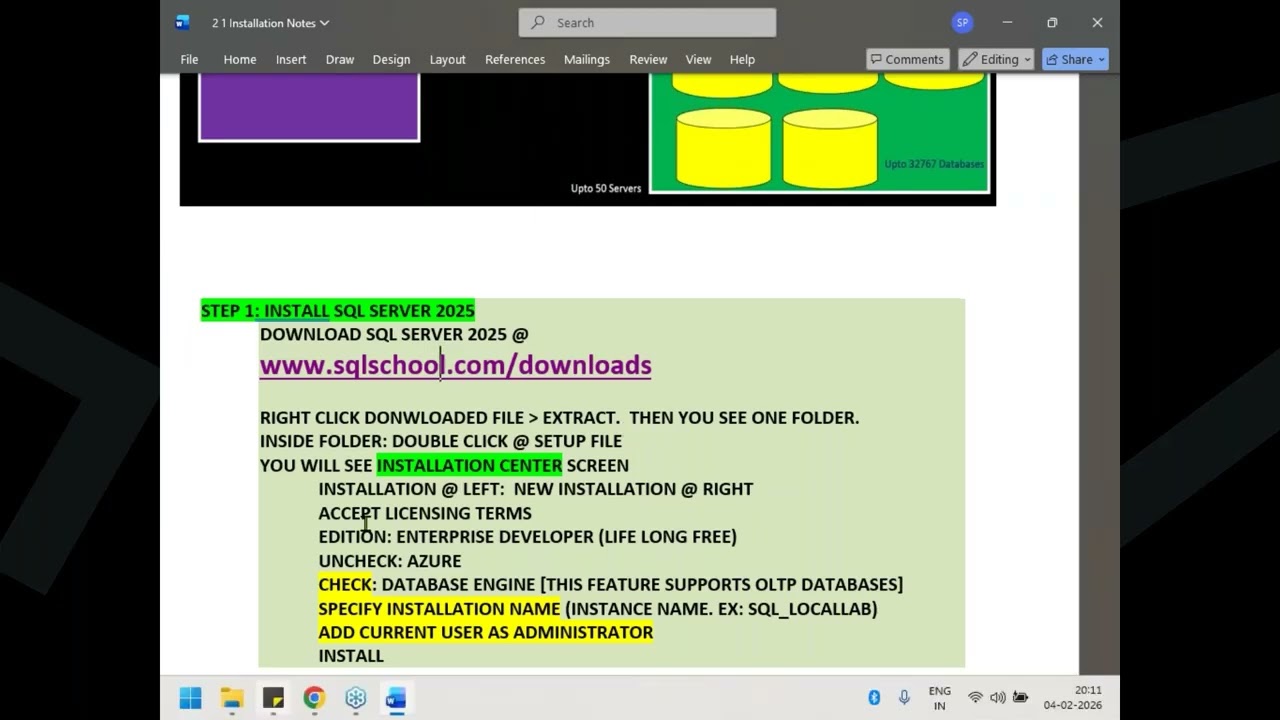Image resolution: width=1280 pixels, height=720 pixels.
Task: Click the Word icon in the taskbar
Action: [396, 698]
